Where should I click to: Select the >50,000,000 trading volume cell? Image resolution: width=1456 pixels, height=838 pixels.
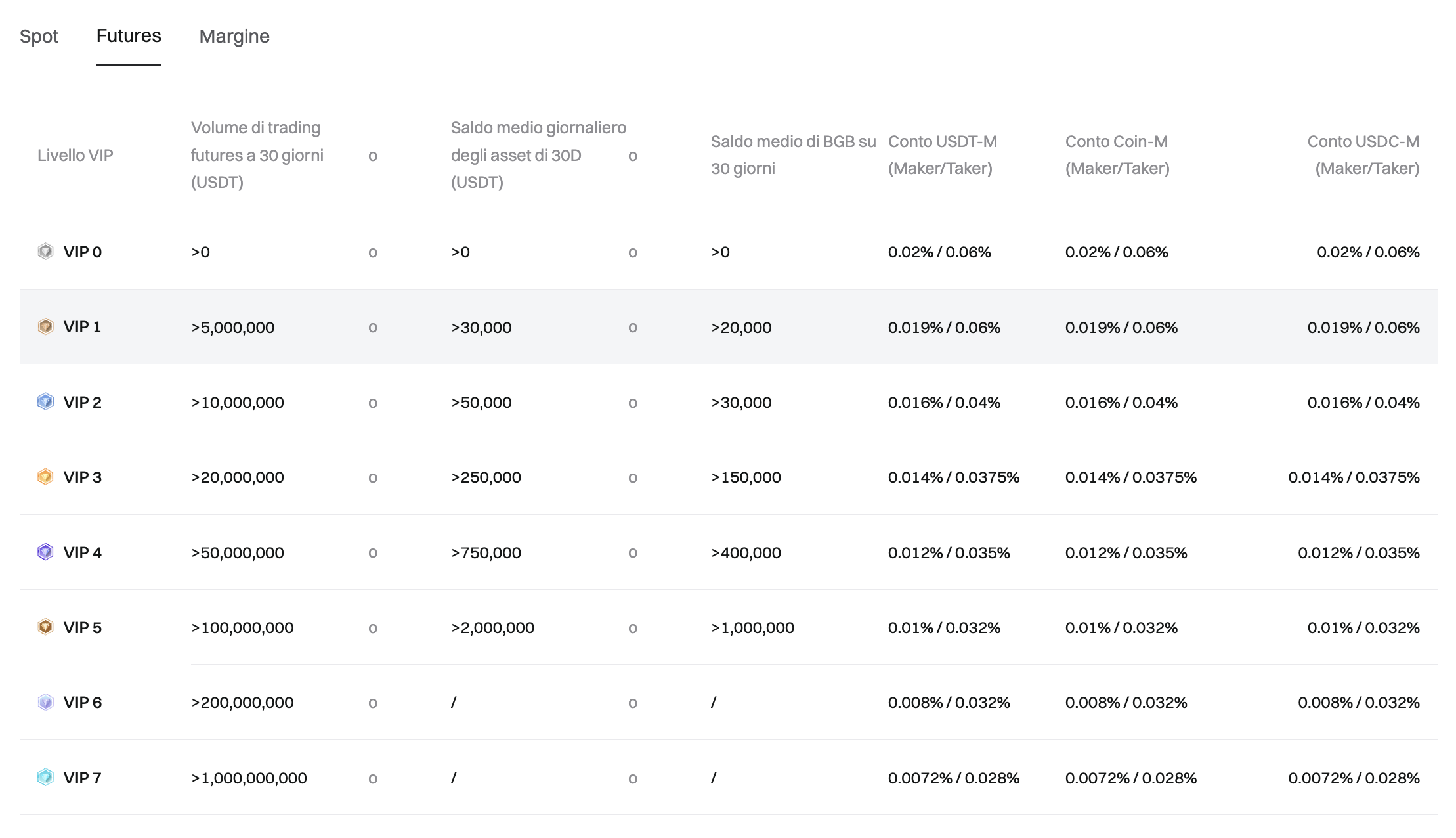coord(238,553)
